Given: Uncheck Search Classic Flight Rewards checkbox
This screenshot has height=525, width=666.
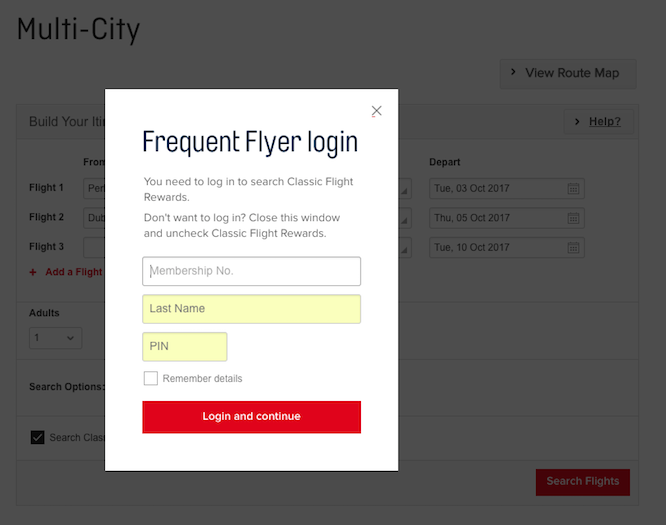Looking at the screenshot, I should (37, 437).
